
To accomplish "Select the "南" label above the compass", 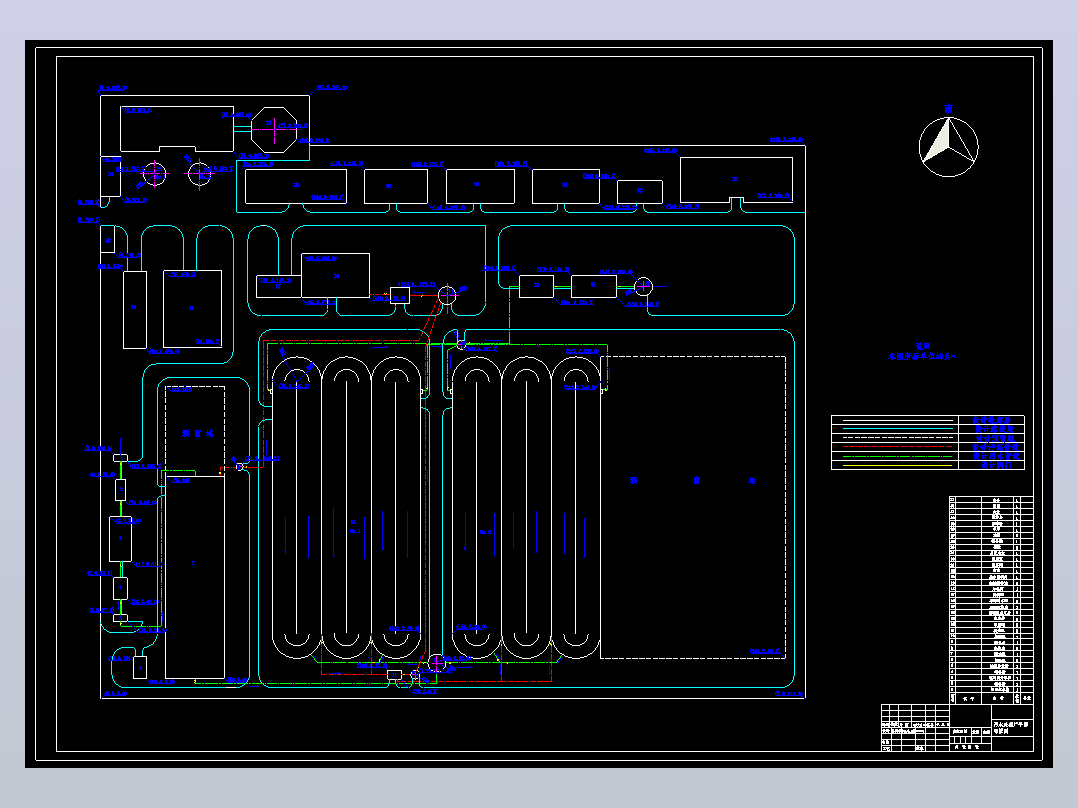I will click(948, 108).
